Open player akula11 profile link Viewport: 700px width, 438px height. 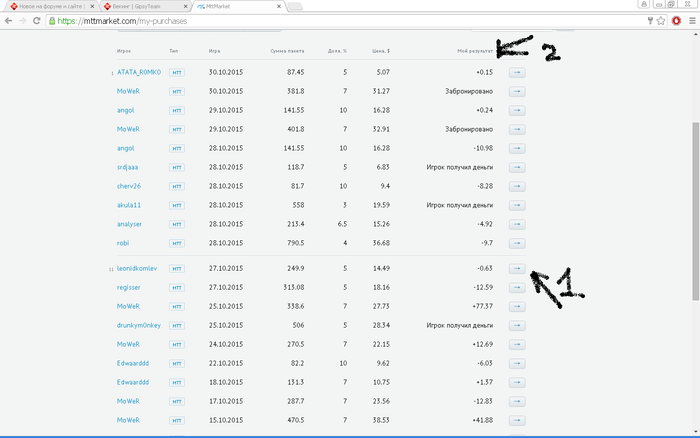(x=129, y=205)
